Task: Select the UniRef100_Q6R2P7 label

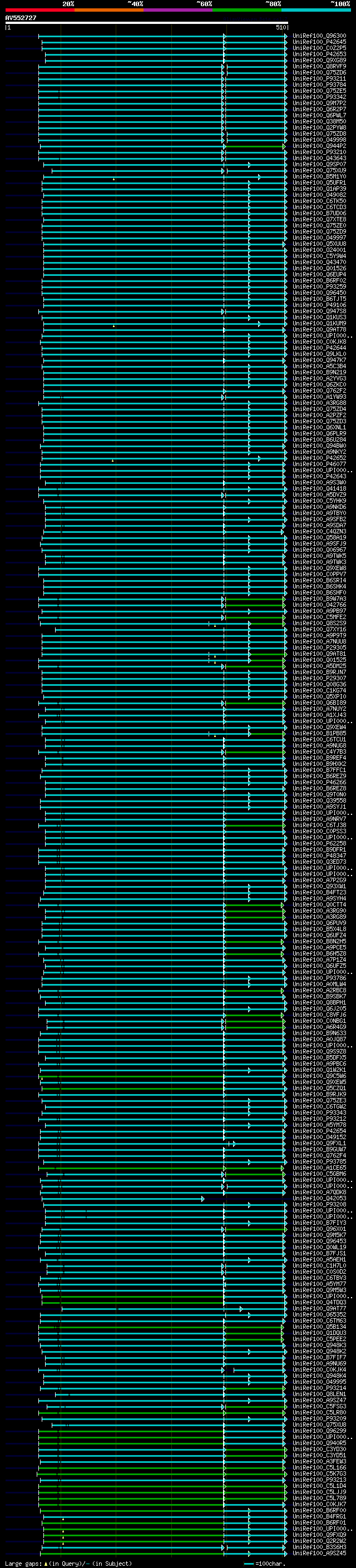Action: [x=319, y=109]
